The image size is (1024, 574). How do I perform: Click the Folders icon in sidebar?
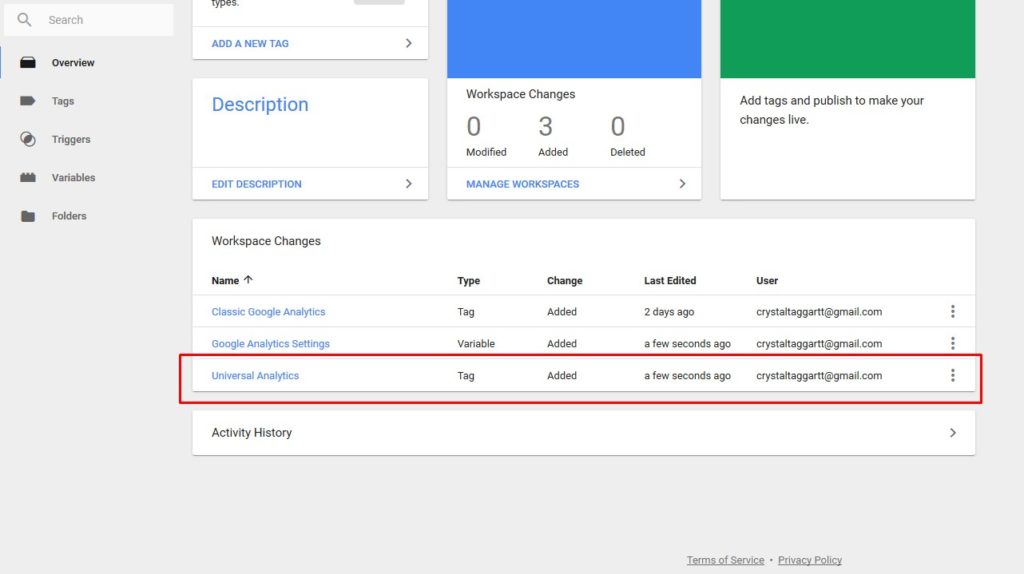click(27, 216)
